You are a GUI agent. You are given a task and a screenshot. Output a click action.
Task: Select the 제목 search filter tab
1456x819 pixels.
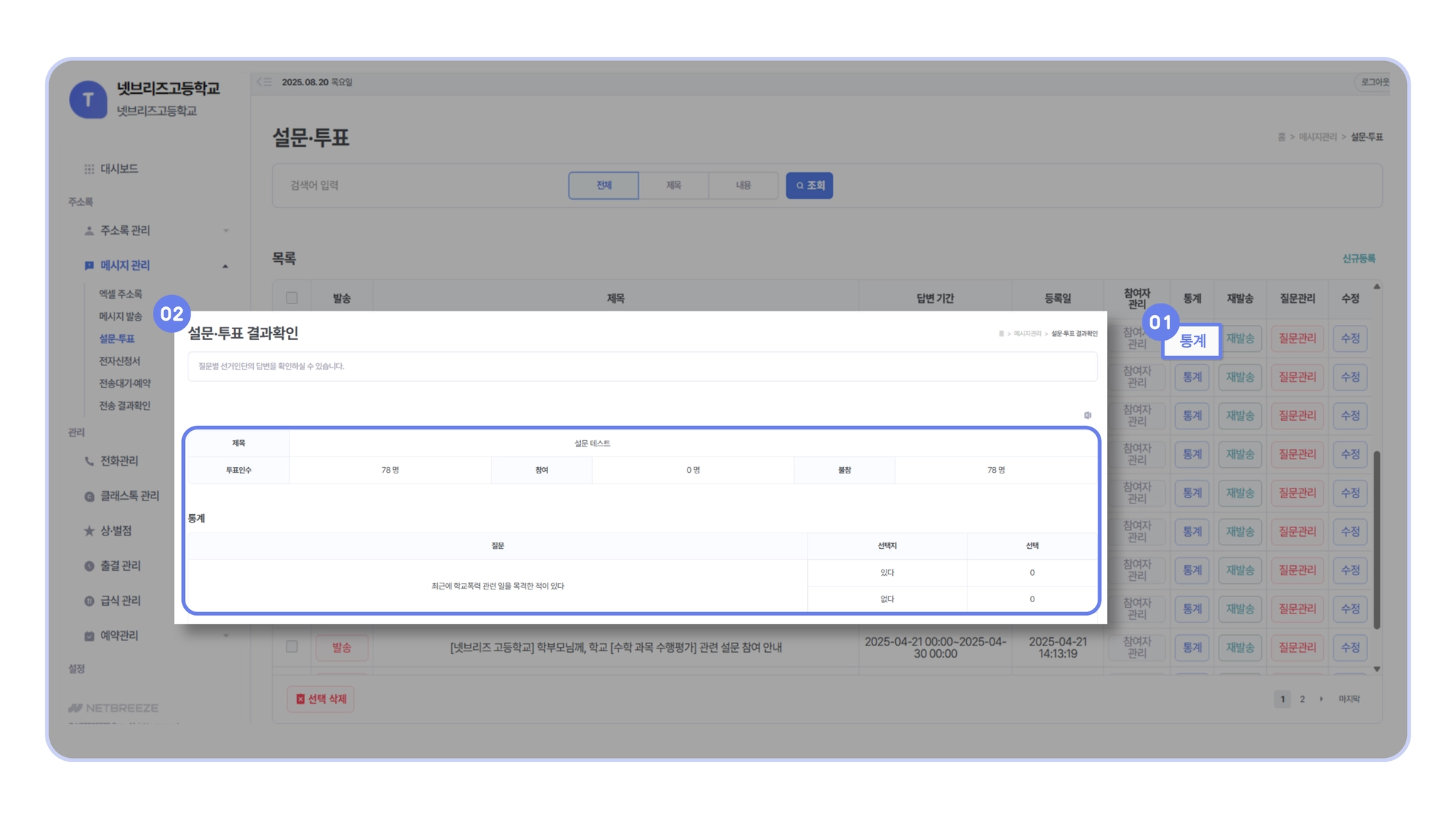click(x=673, y=186)
